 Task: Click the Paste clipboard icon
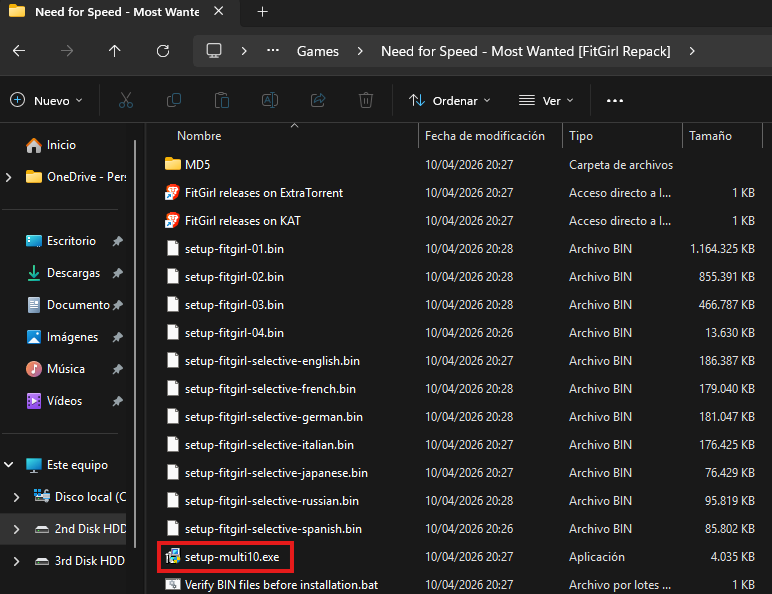[x=222, y=100]
